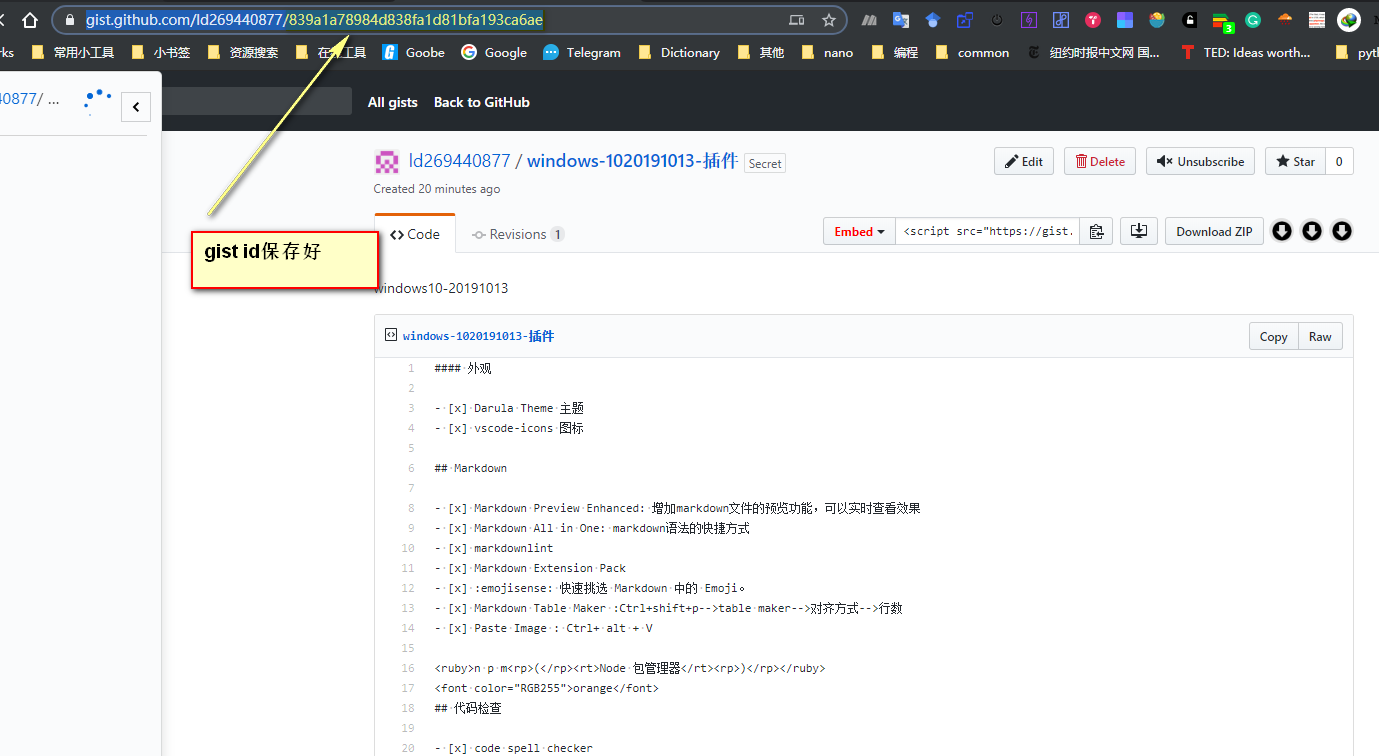Click the purple square lightning extension icon
Image resolution: width=1379 pixels, height=756 pixels.
pos(1028,20)
